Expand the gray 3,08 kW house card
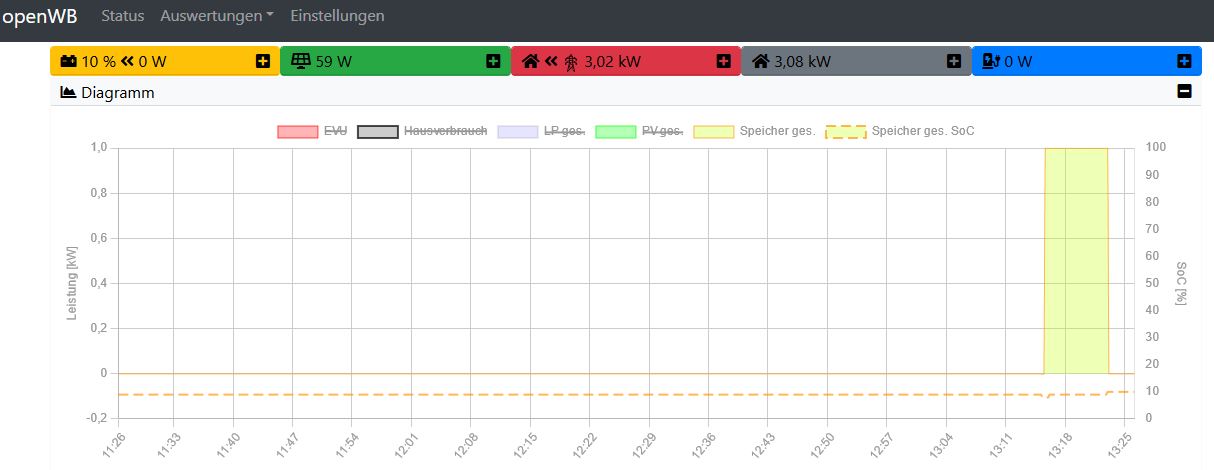Image resolution: width=1214 pixels, height=470 pixels. (x=954, y=61)
